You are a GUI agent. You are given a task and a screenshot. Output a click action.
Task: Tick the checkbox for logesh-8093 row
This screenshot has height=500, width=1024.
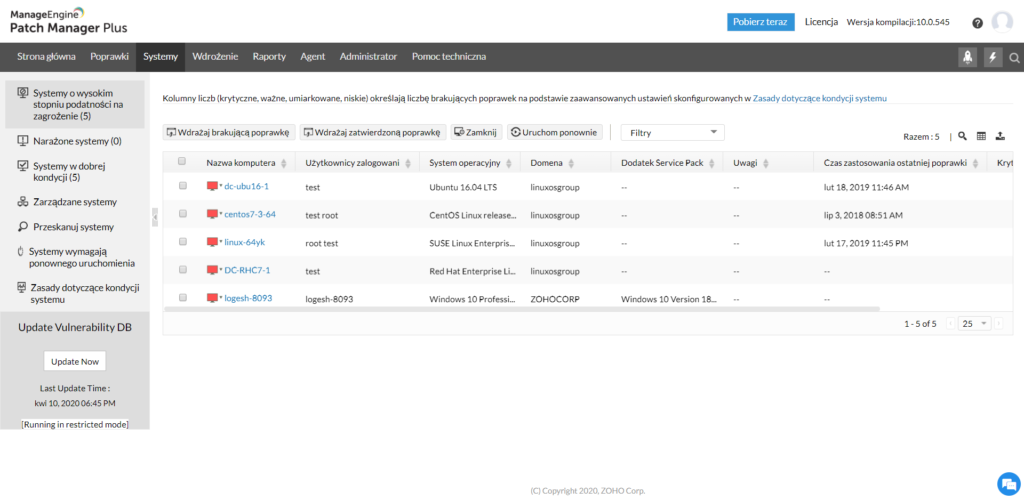(182, 298)
